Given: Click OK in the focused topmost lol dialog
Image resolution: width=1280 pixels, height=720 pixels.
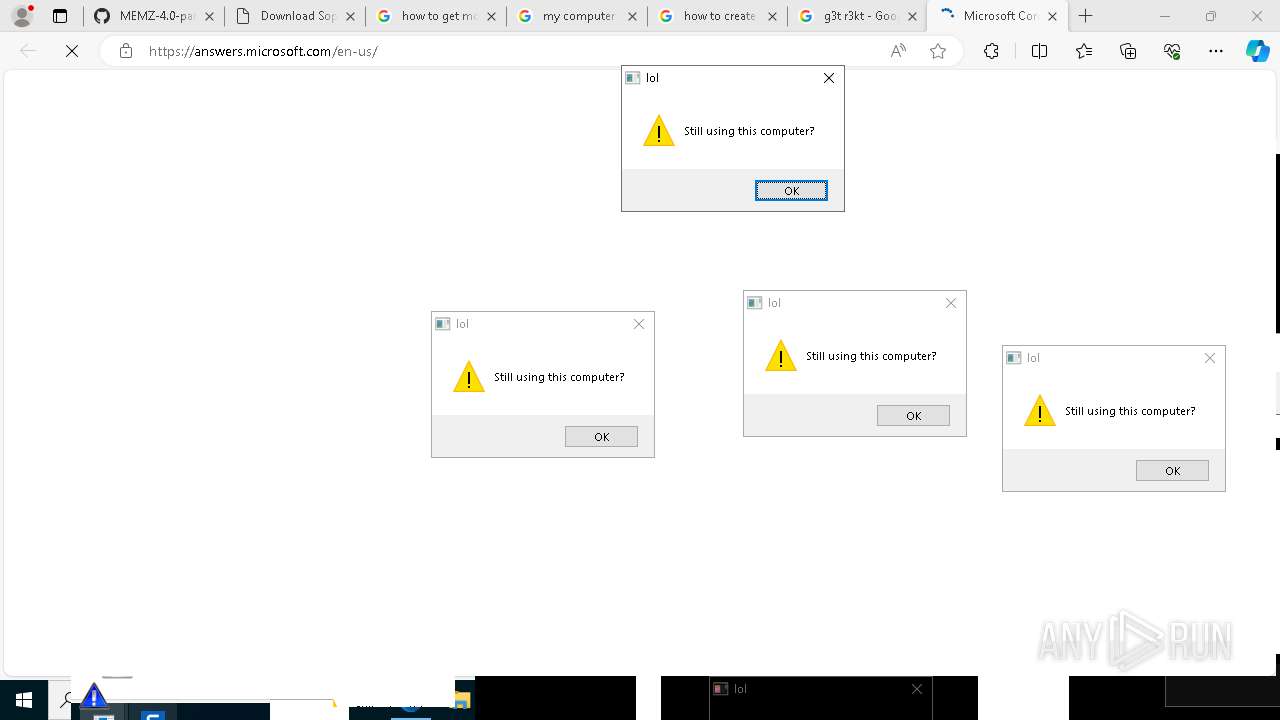Looking at the screenshot, I should [x=791, y=191].
